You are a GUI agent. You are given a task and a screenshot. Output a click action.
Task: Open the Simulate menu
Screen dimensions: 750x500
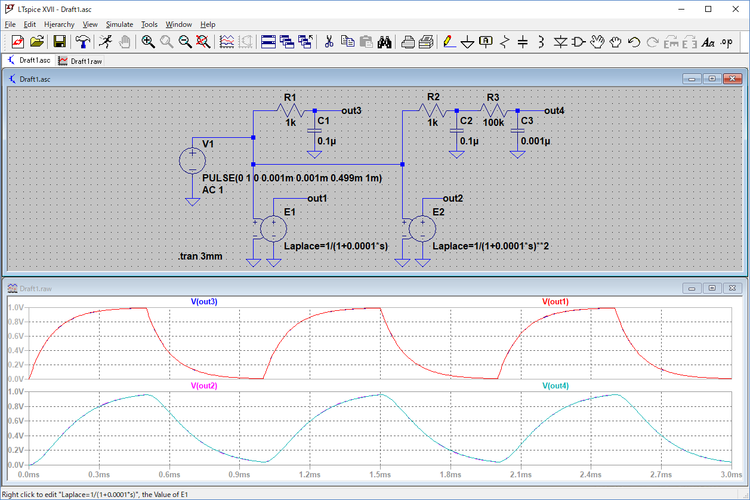pyautogui.click(x=119, y=23)
